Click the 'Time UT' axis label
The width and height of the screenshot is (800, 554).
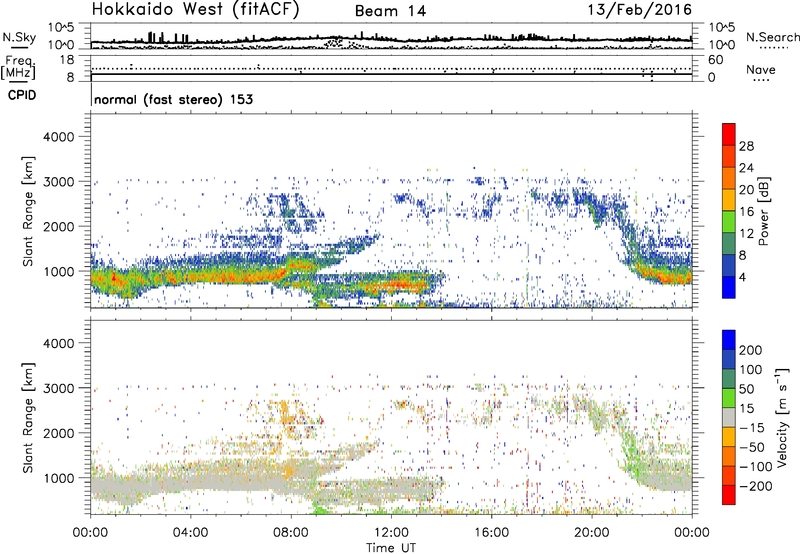(391, 548)
